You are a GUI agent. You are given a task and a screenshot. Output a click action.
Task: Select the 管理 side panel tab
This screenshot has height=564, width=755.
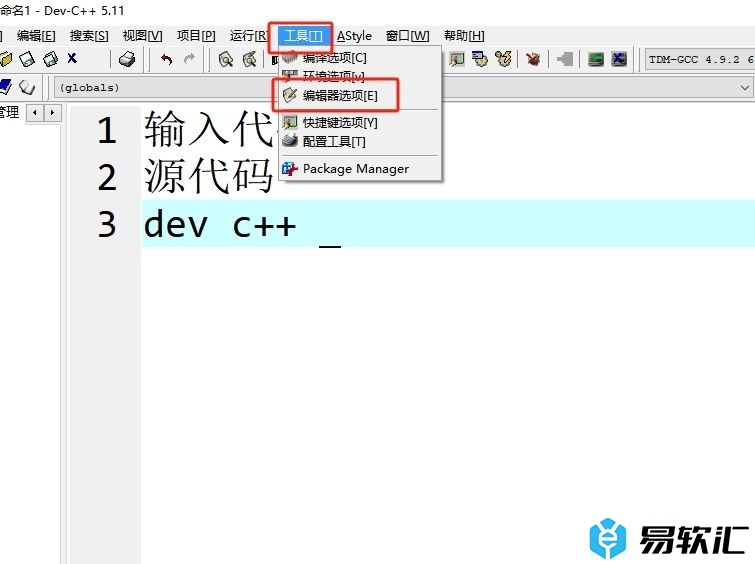click(x=9, y=112)
